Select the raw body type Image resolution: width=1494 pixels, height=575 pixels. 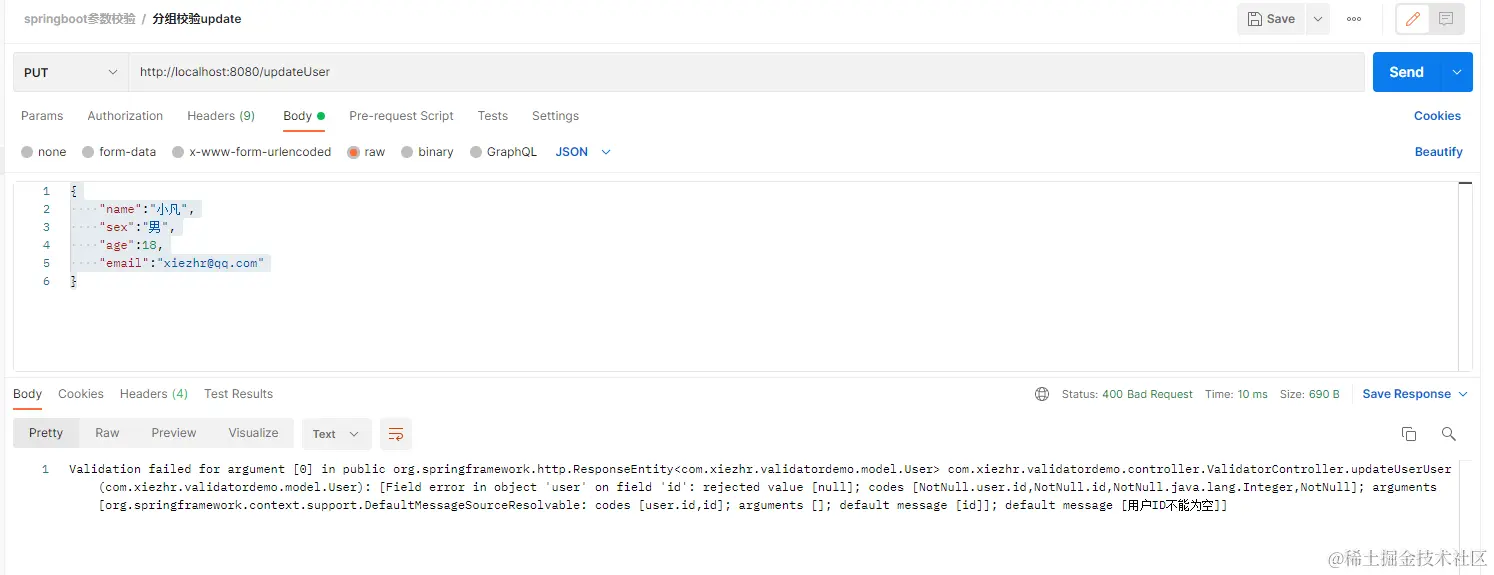coord(366,152)
